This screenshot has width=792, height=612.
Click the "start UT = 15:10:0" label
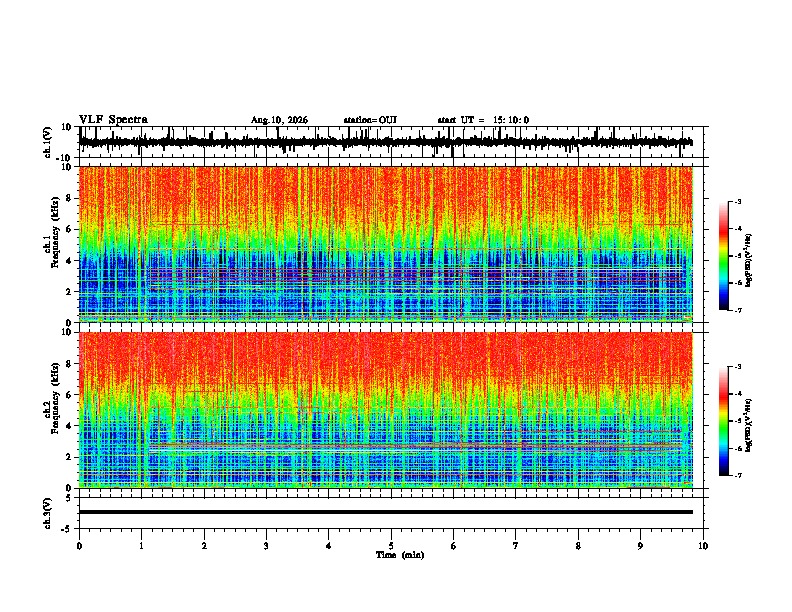(483, 120)
